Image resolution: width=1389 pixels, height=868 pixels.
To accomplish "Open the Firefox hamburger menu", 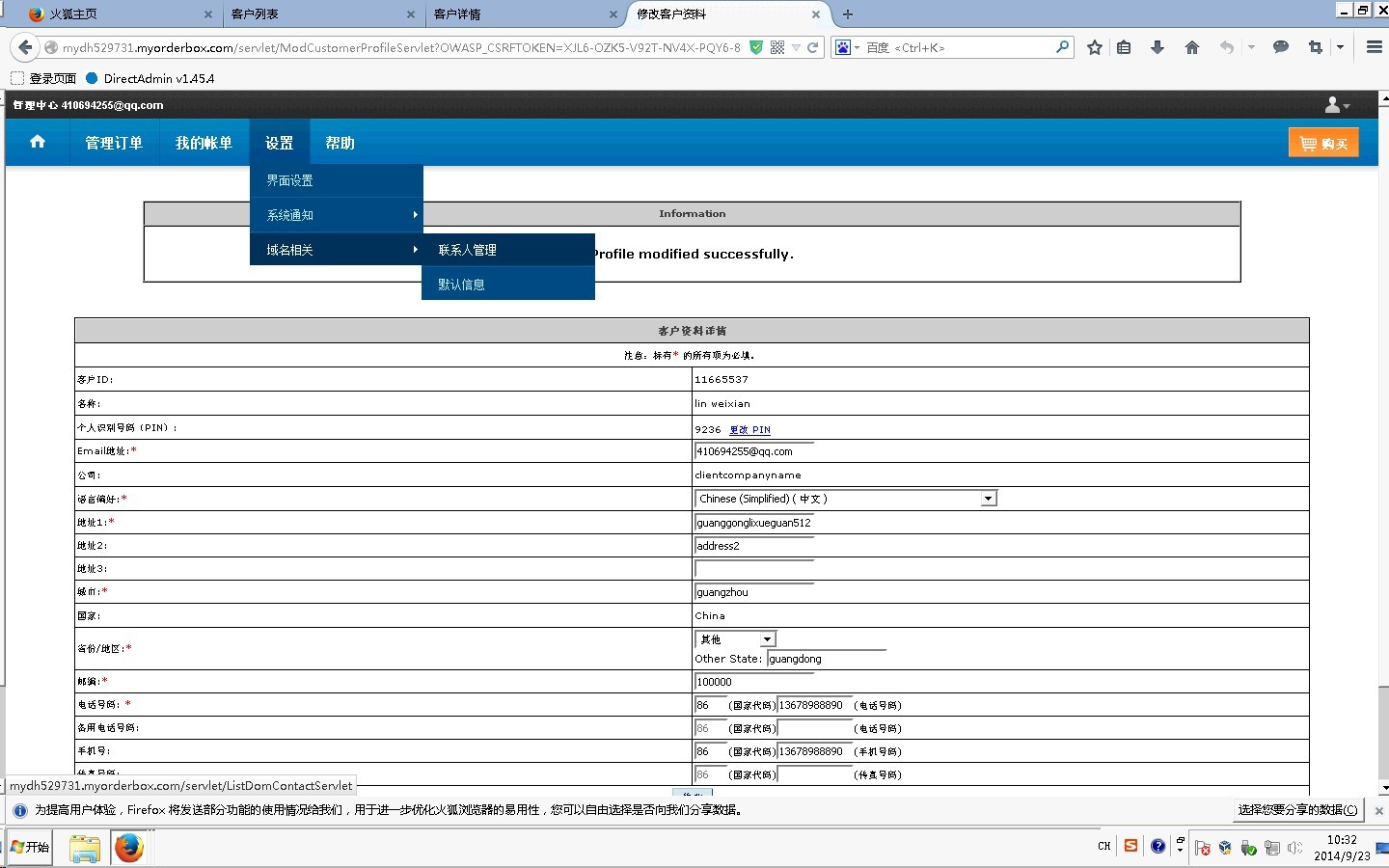I will 1375,47.
